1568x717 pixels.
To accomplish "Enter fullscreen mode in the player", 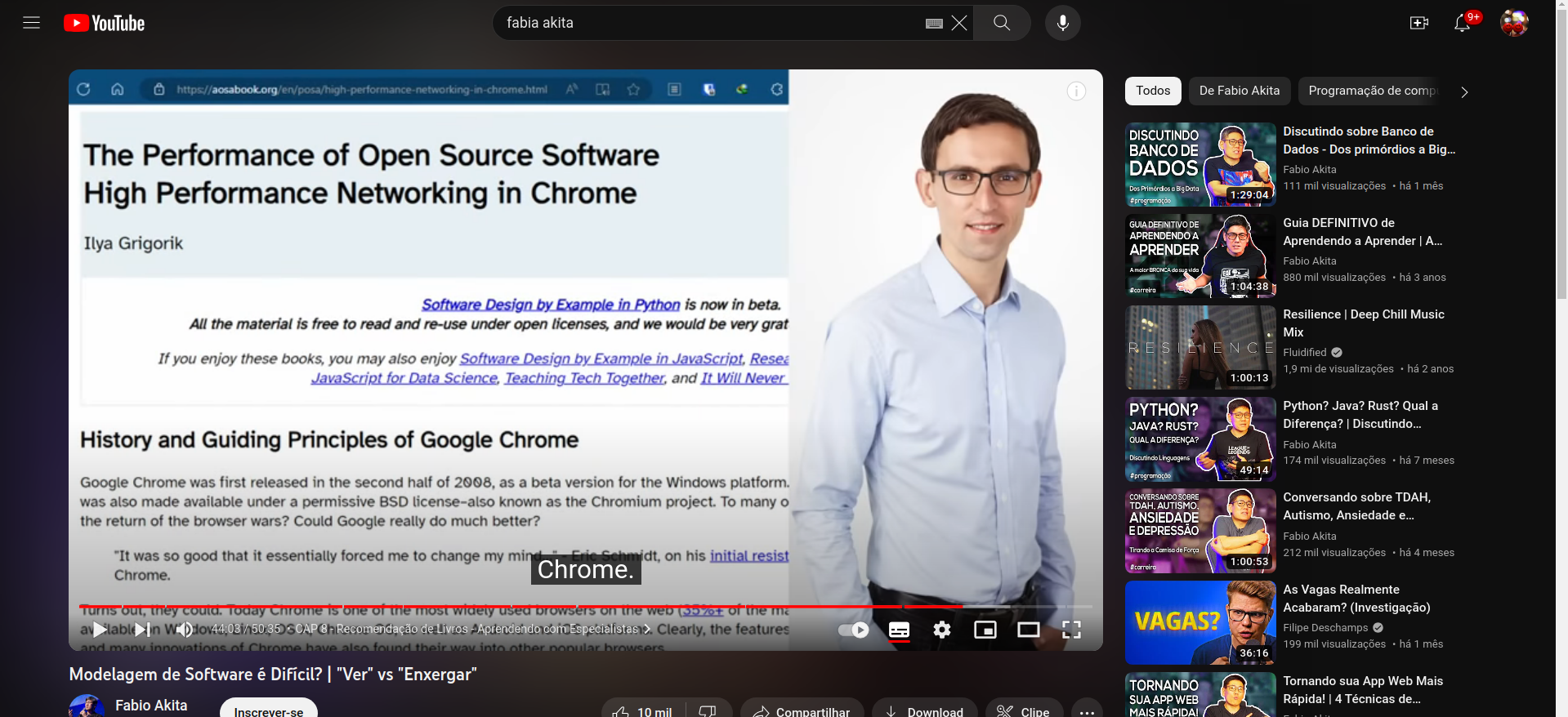I will tap(1071, 630).
